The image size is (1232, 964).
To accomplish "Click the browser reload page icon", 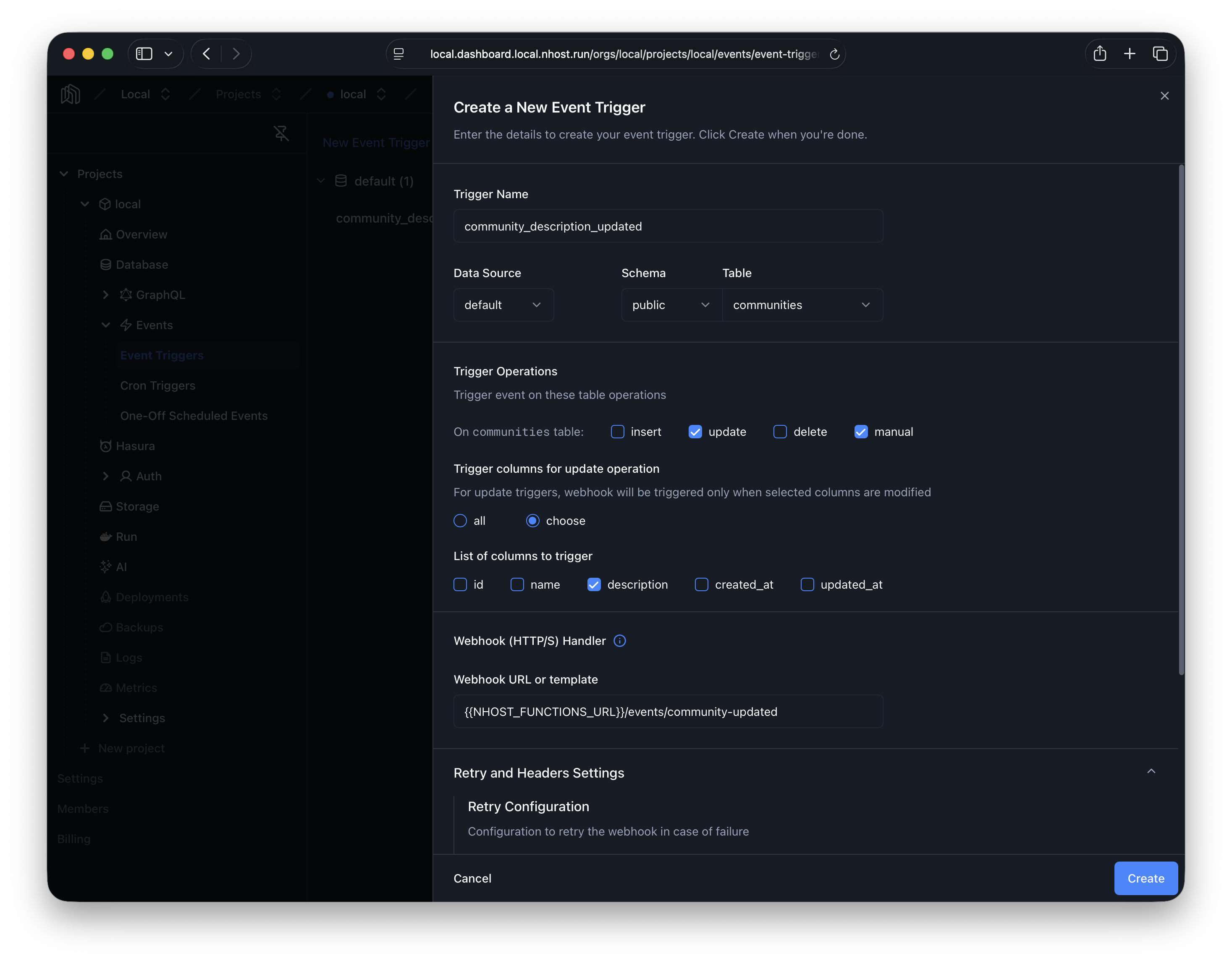I will tap(834, 54).
